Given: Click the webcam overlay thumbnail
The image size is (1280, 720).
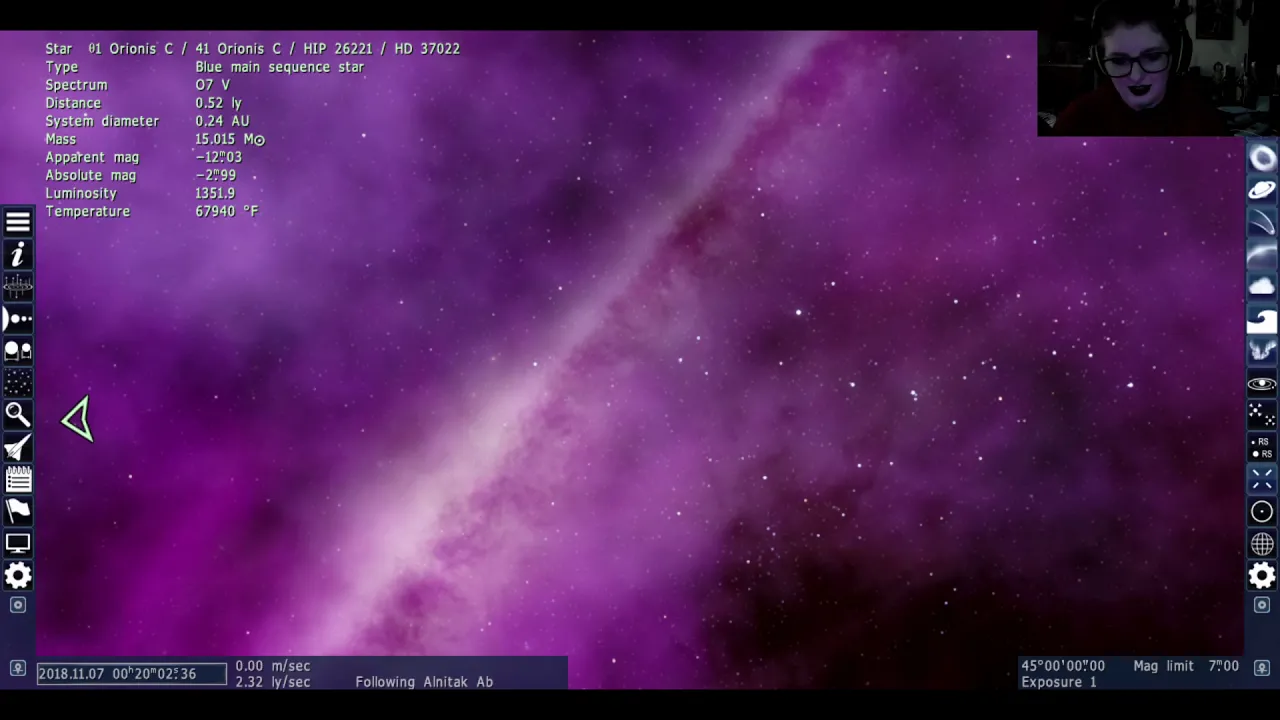Looking at the screenshot, I should [x=1158, y=68].
